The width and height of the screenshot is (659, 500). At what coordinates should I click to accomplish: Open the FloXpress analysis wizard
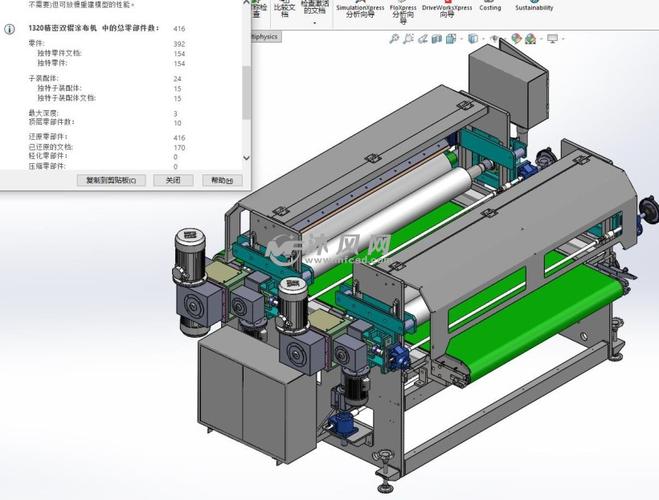point(404,11)
